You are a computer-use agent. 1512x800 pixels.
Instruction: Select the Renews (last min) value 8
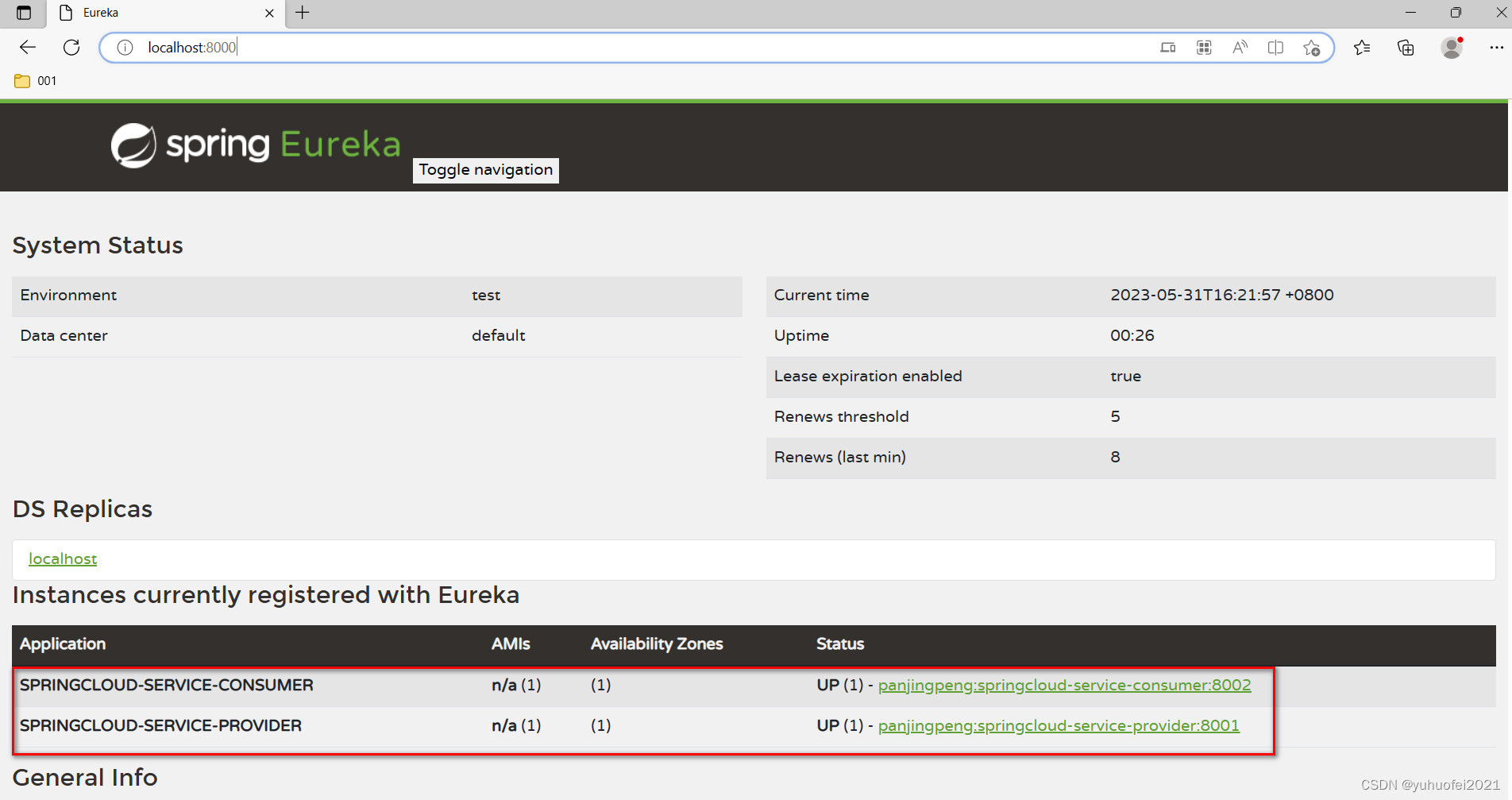[x=1115, y=457]
